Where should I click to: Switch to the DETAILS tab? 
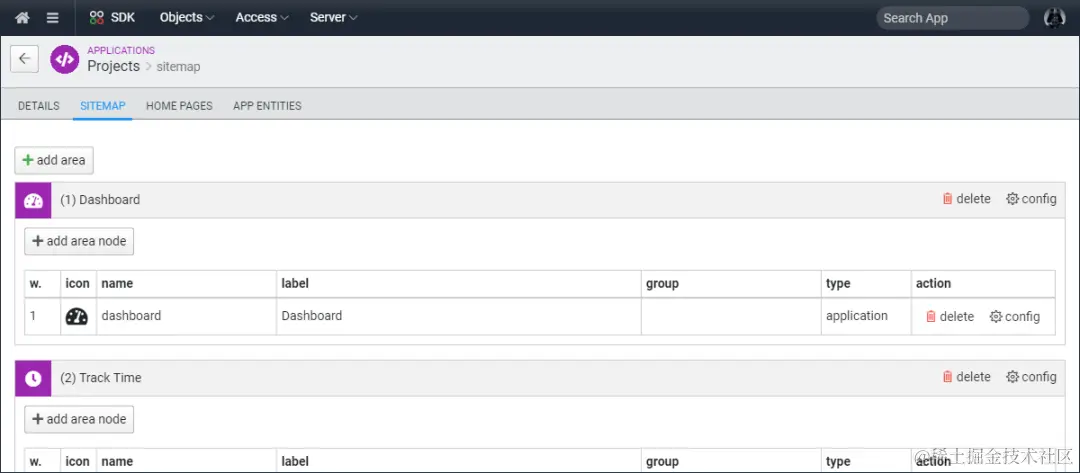39,106
